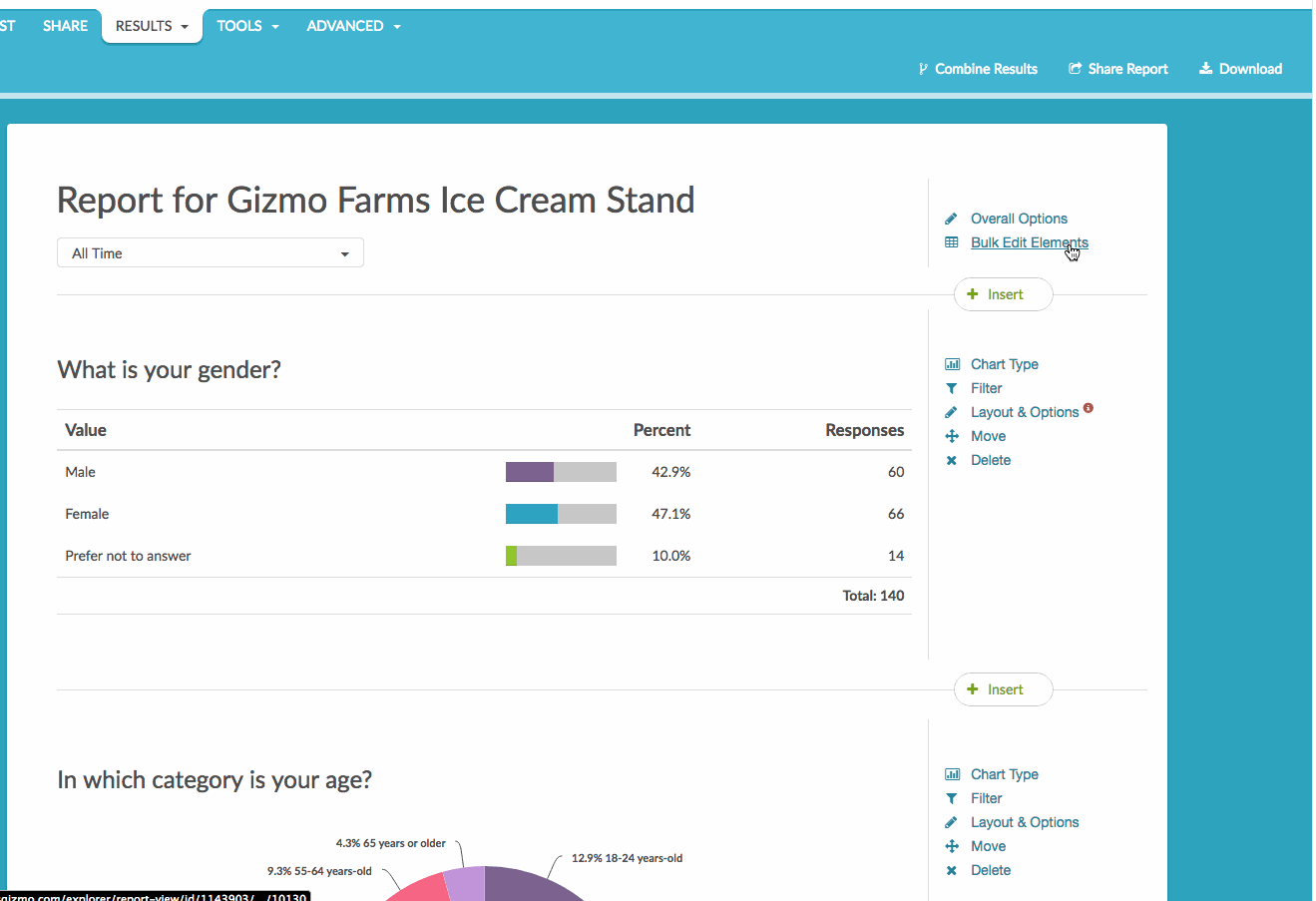The image size is (1316, 901).
Task: Click Insert above the gender question
Action: click(1004, 294)
